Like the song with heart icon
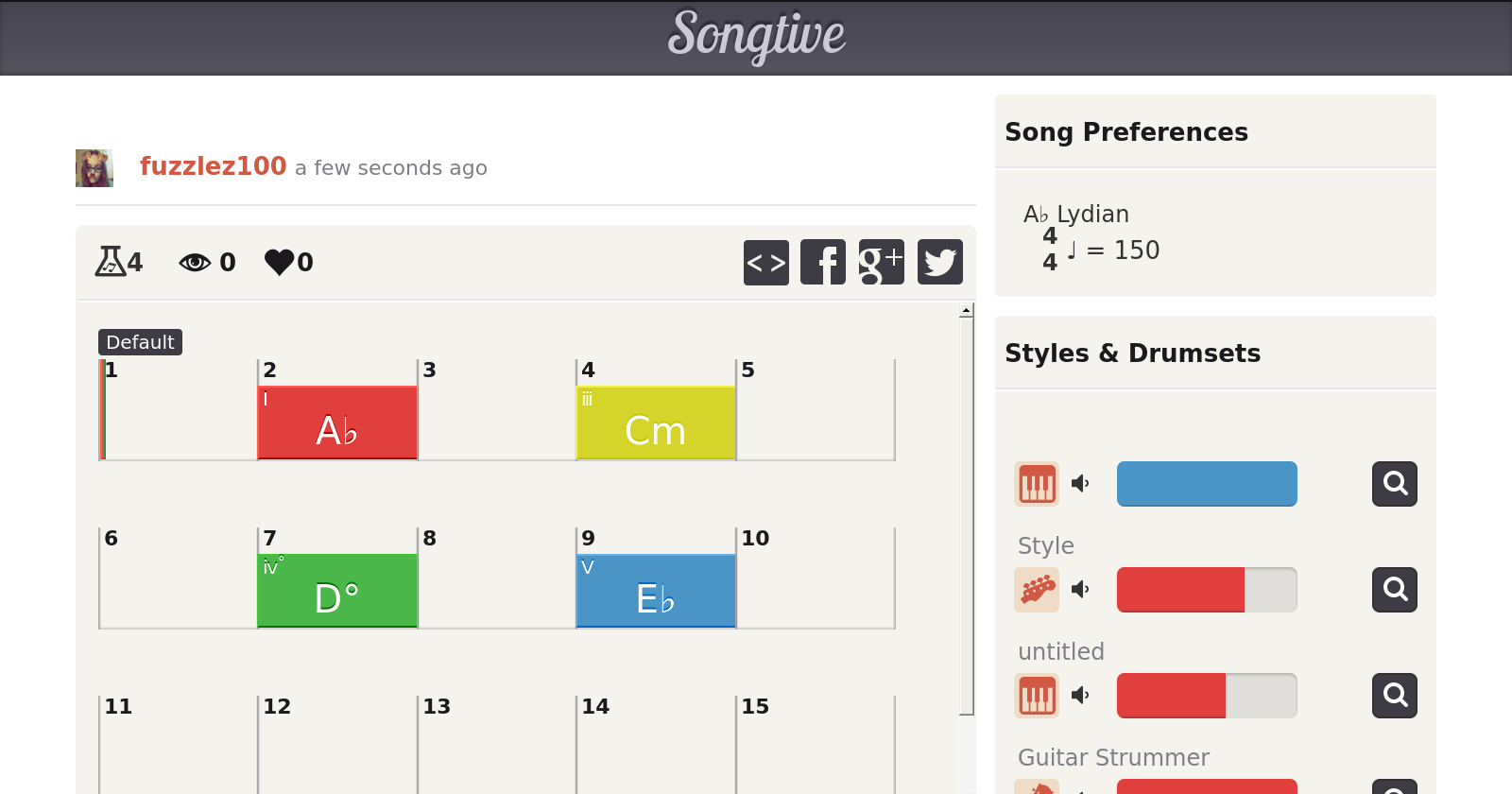 click(280, 262)
